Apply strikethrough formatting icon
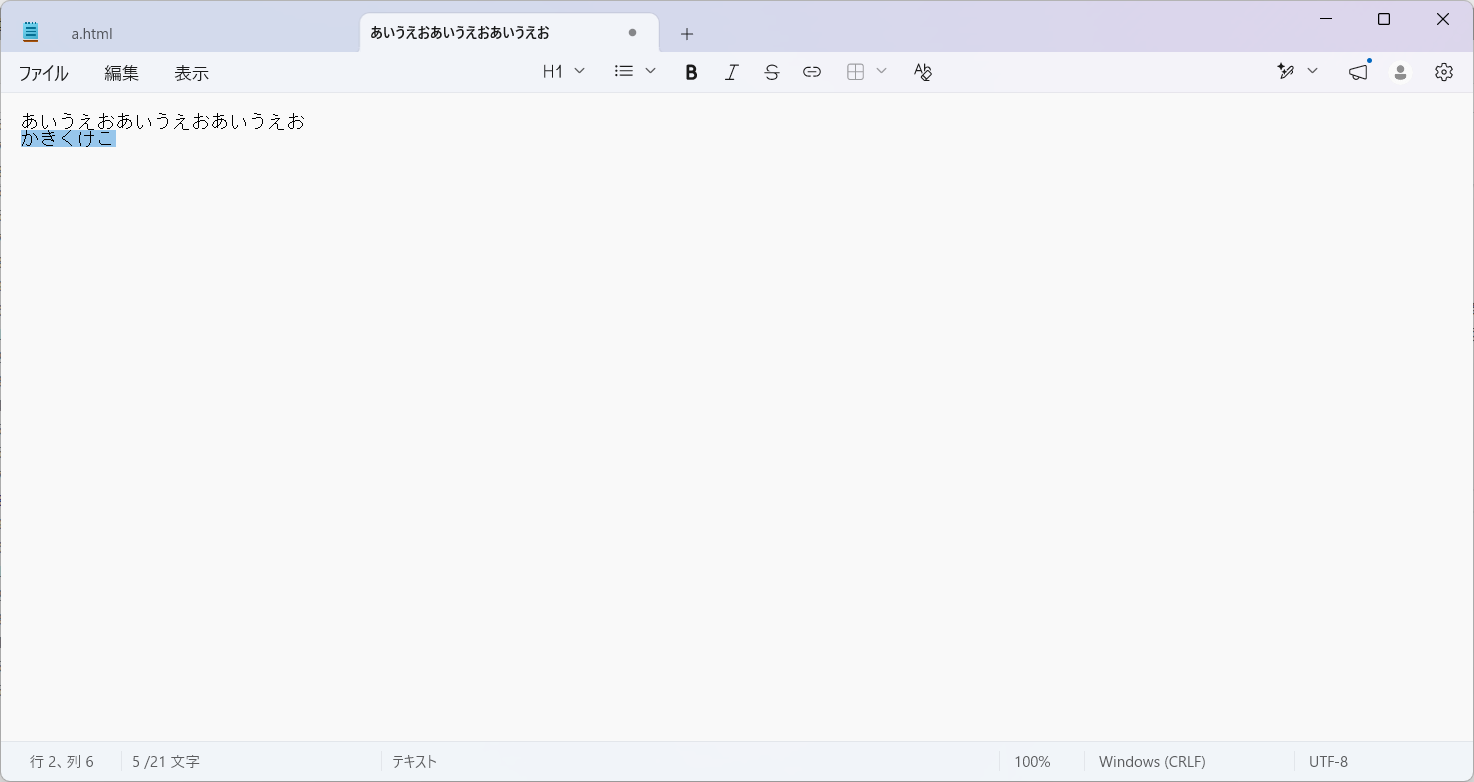Viewport: 1474px width, 782px height. pos(771,72)
